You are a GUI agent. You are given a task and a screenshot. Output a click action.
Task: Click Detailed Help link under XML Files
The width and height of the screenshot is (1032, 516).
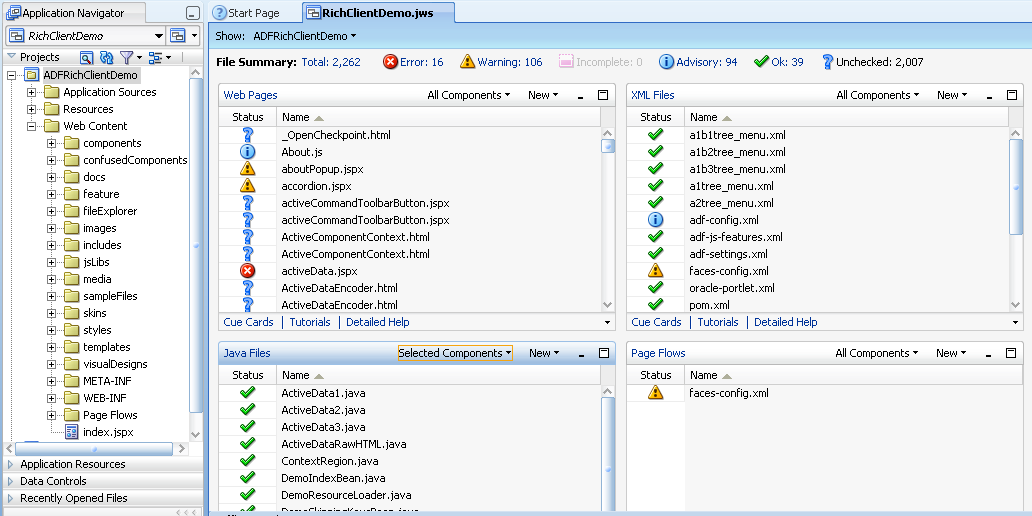coord(785,322)
